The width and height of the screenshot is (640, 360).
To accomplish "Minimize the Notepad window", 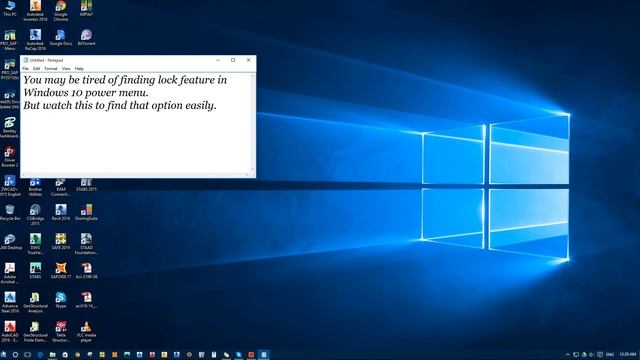I will (x=218, y=60).
